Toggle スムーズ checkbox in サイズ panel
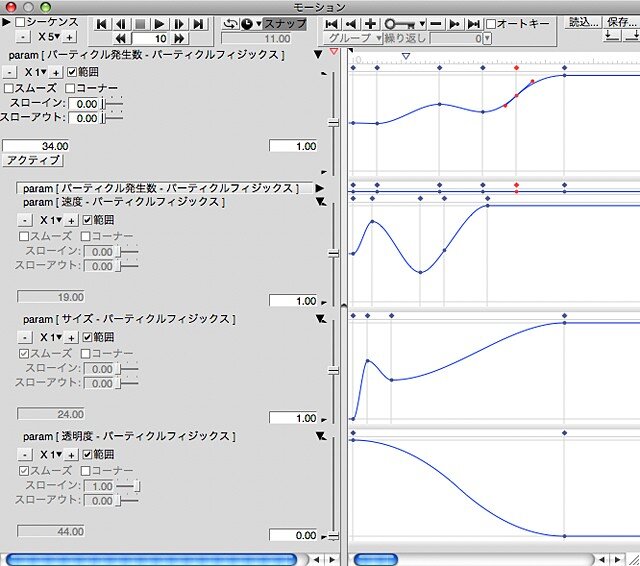Image resolution: width=640 pixels, height=566 pixels. [24, 353]
